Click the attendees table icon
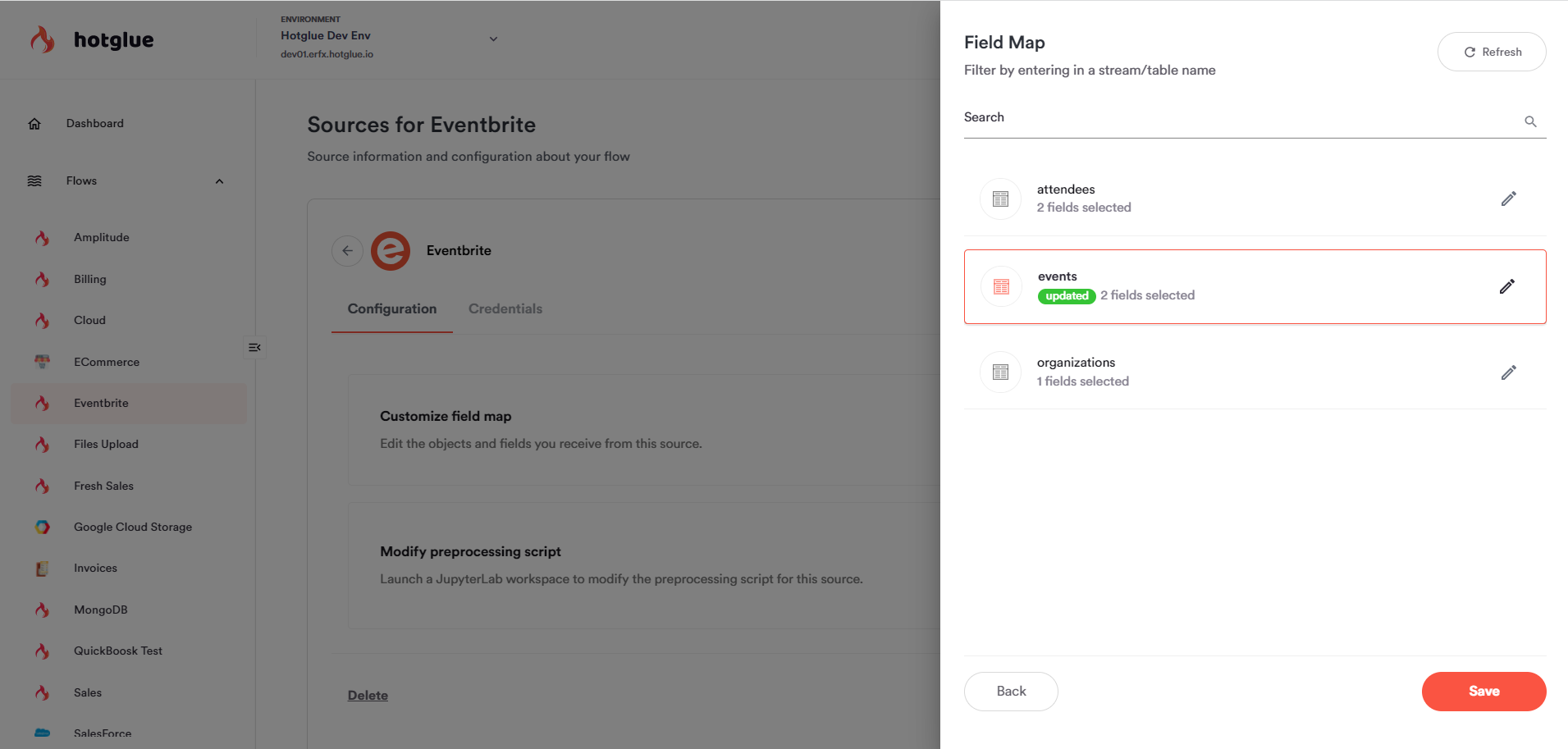The width and height of the screenshot is (1568, 749). pos(1000,199)
